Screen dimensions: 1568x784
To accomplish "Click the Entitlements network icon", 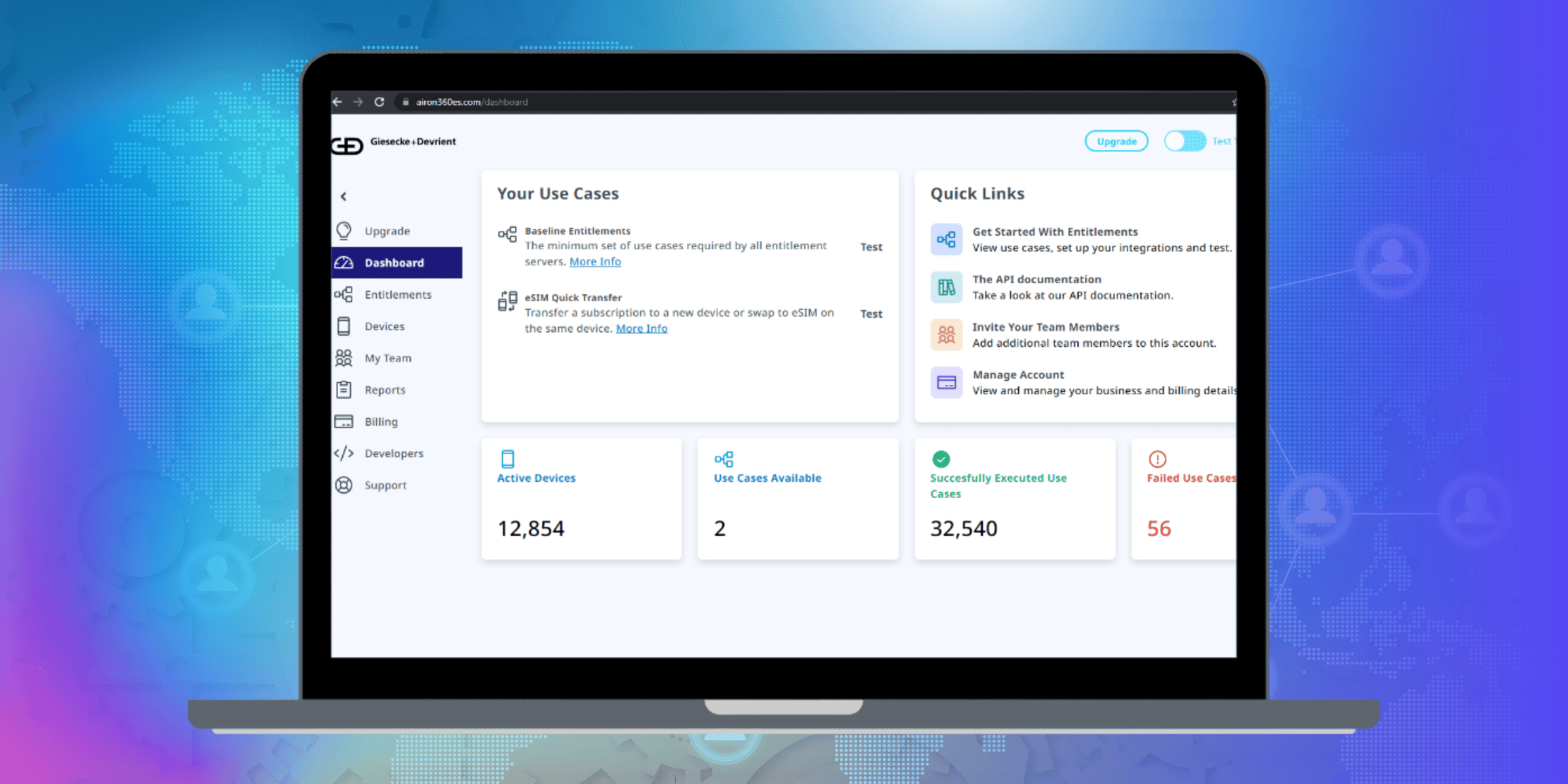I will [345, 295].
